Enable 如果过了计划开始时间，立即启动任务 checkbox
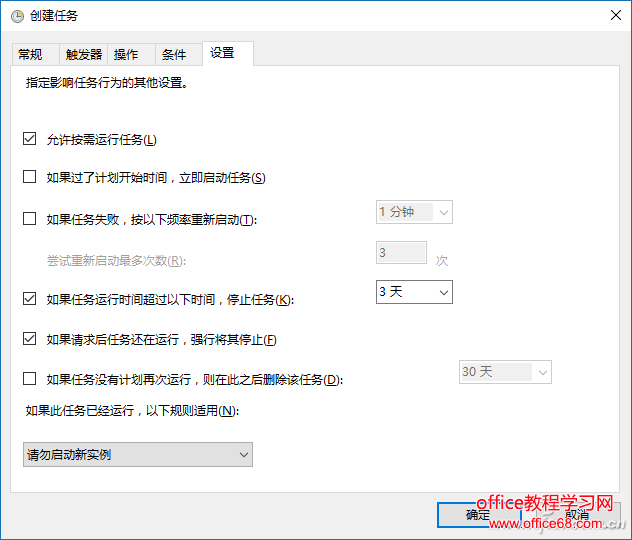Screen dimensions: 632x540 tap(29, 177)
